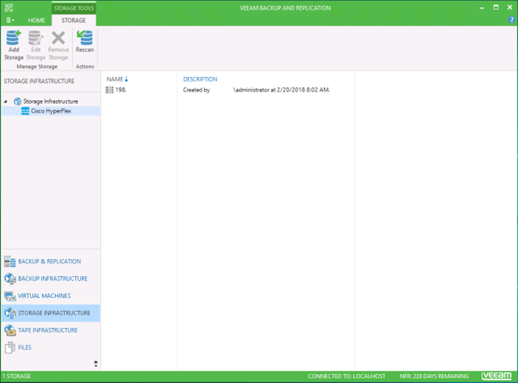The width and height of the screenshot is (518, 383).
Task: Open the Files view
Action: 24,347
